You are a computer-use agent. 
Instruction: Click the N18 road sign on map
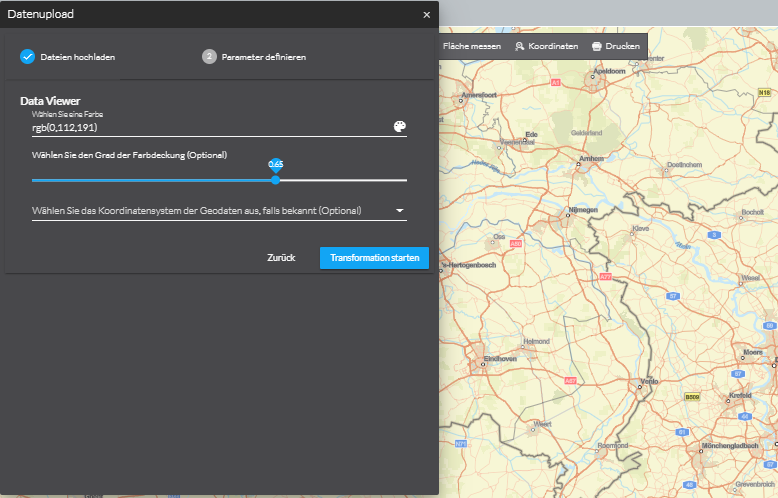click(x=764, y=92)
